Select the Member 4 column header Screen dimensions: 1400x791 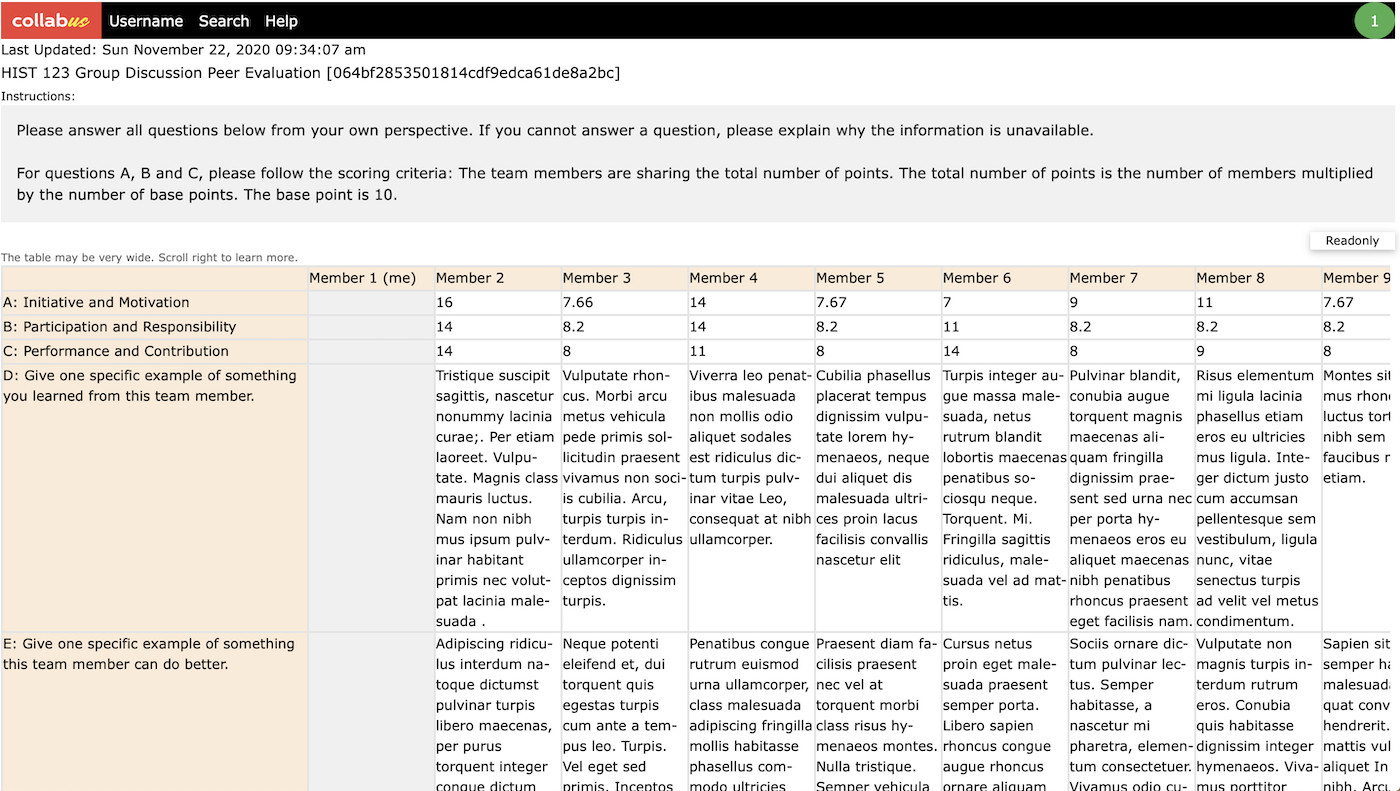pyautogui.click(x=751, y=278)
